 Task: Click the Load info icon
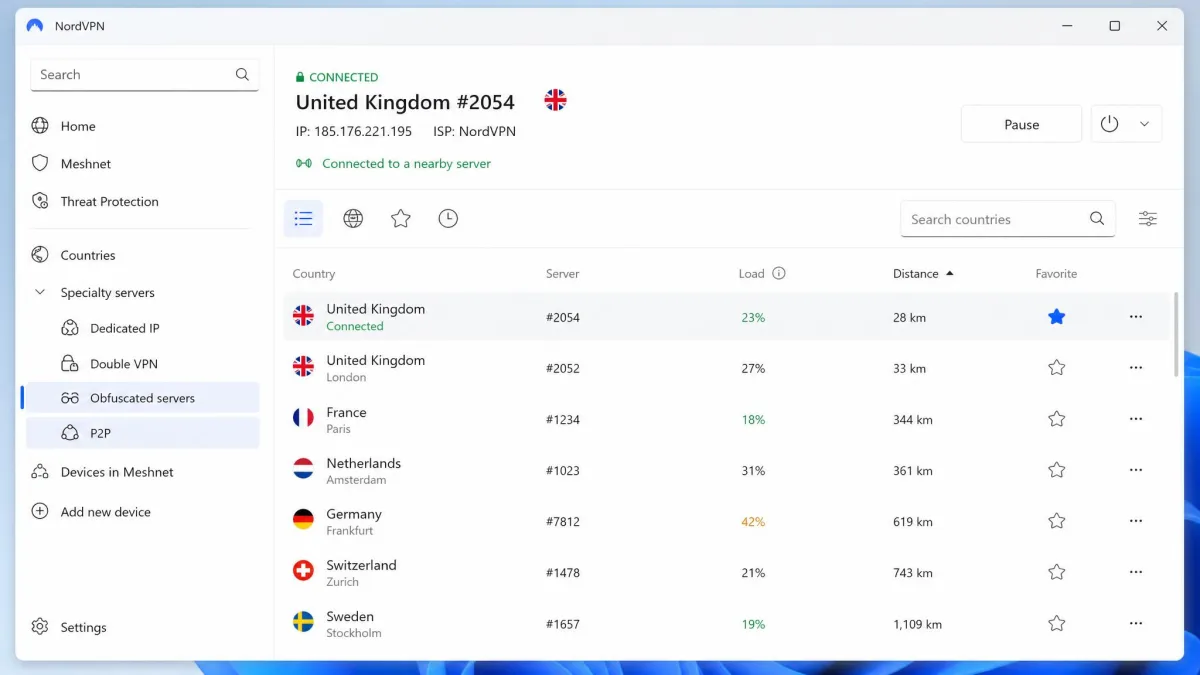point(779,274)
